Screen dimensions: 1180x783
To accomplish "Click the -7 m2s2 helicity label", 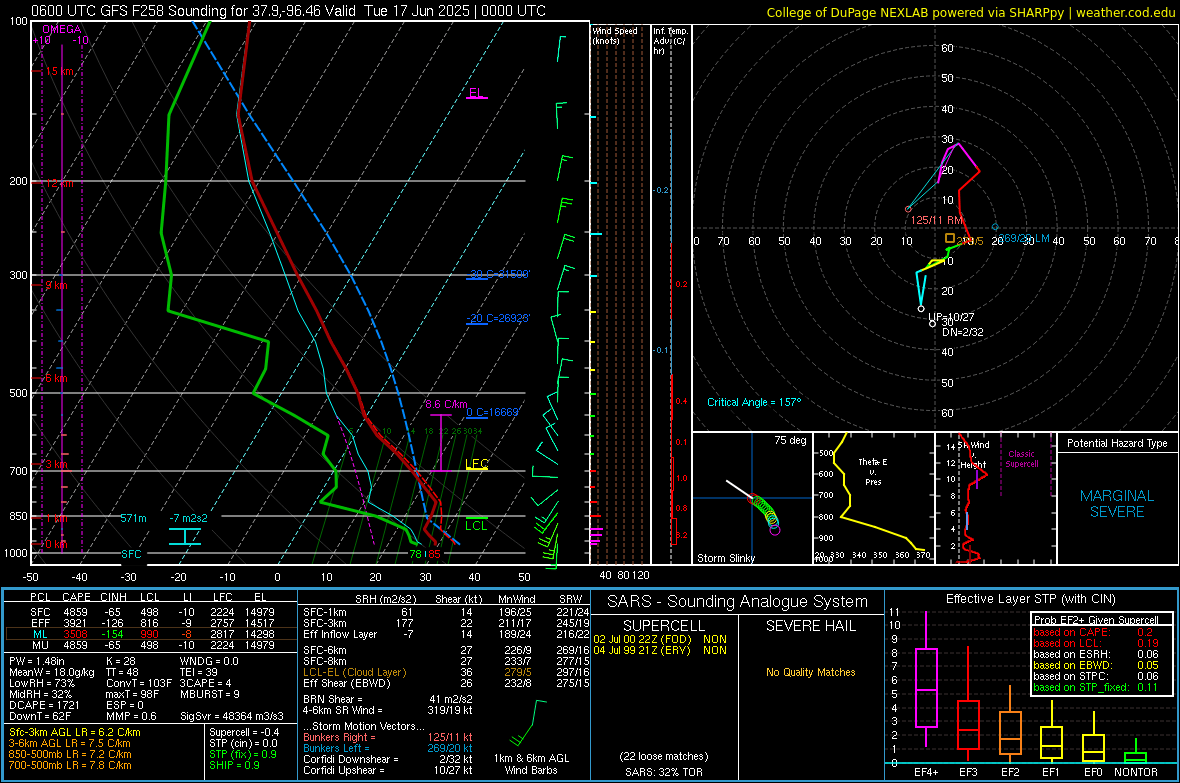I will tap(188, 518).
